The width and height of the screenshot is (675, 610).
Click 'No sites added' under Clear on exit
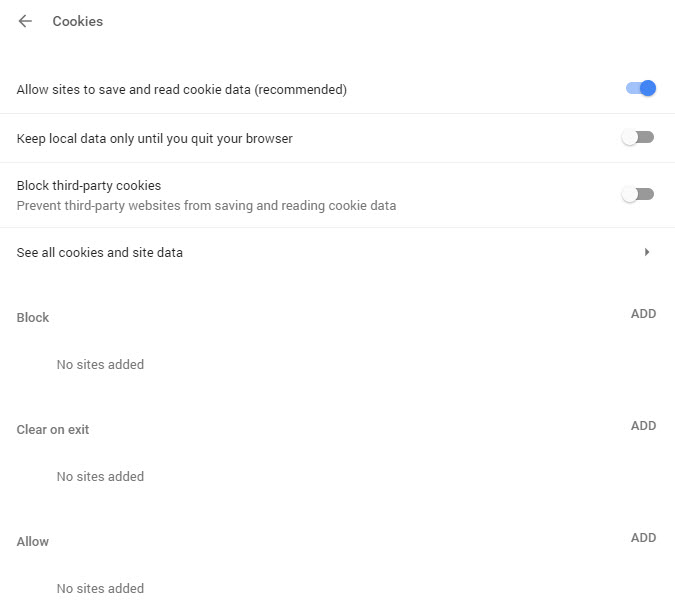tap(100, 477)
